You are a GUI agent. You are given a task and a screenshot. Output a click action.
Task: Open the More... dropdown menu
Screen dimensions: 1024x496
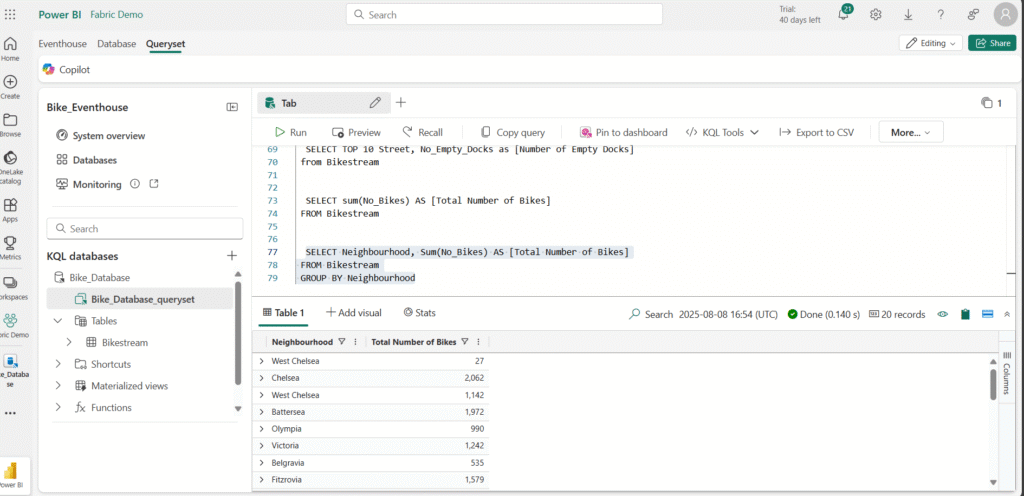(x=910, y=132)
